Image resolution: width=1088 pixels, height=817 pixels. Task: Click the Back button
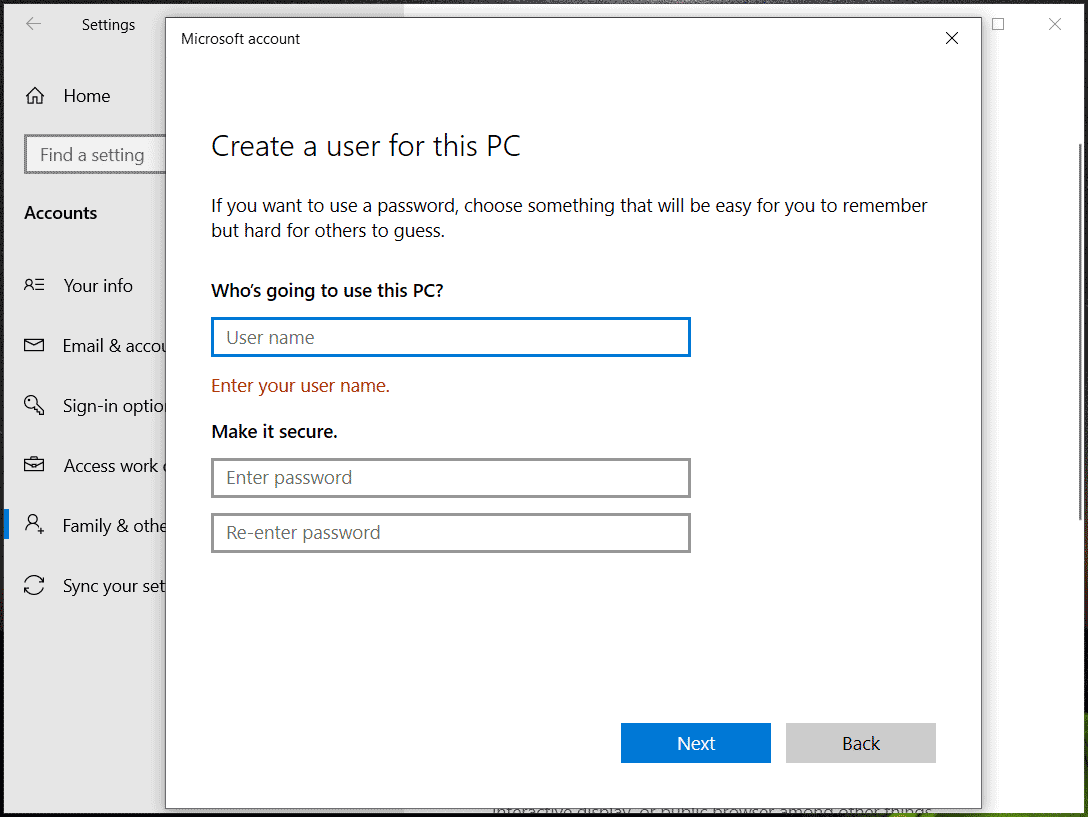tap(861, 743)
